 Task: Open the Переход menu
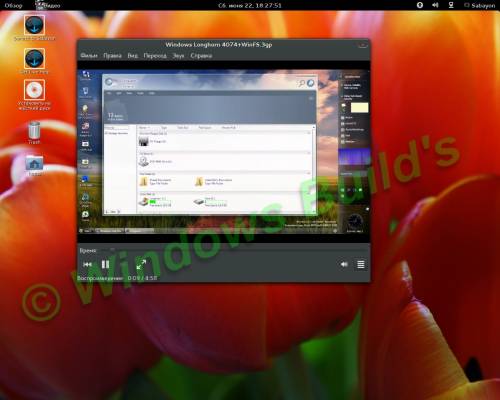click(155, 55)
